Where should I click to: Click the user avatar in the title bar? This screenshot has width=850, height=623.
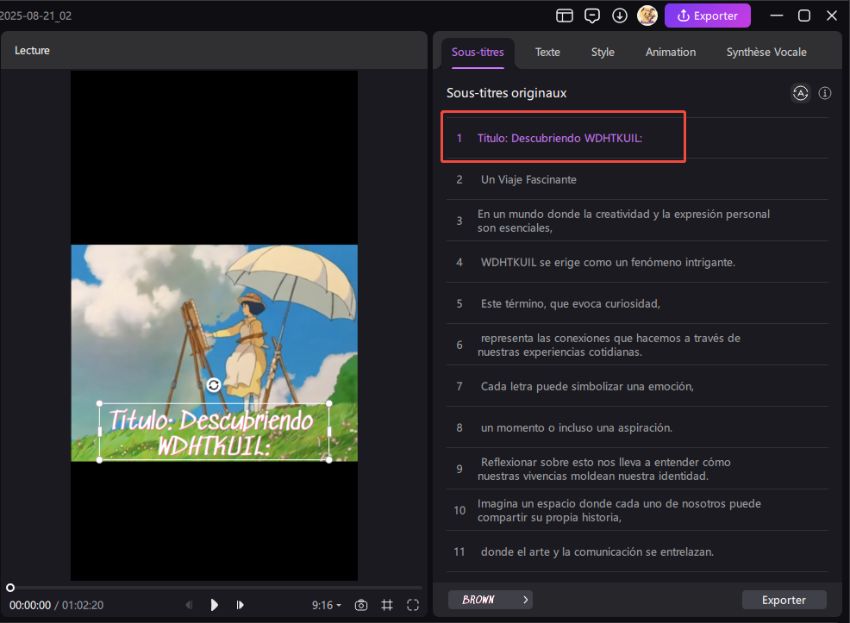point(648,15)
